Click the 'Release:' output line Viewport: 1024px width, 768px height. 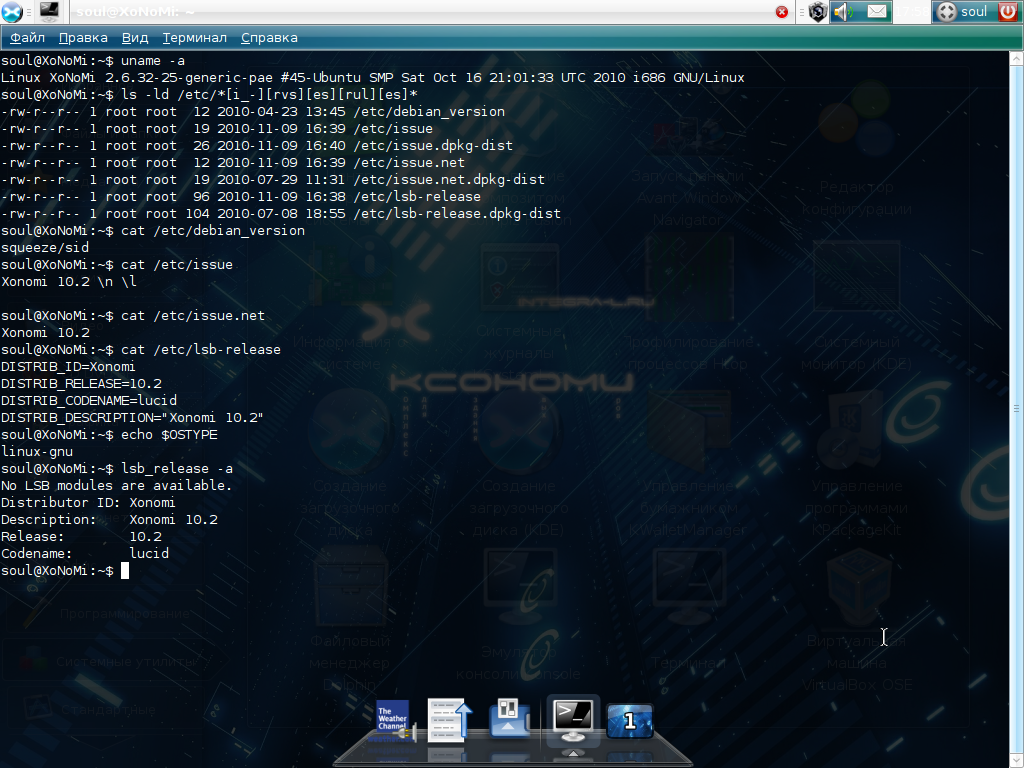[x=81, y=536]
